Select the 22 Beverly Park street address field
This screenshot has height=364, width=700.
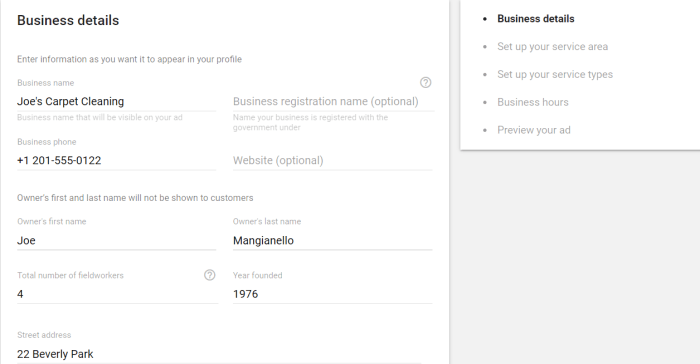click(219, 354)
